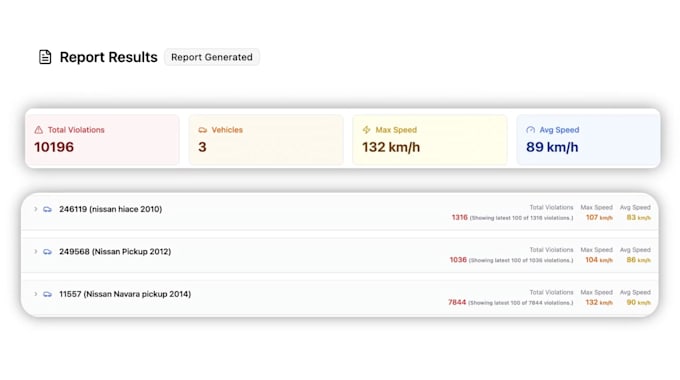The width and height of the screenshot is (680, 380).
Task: Click the warning triangle icon in Total Violations
Action: (x=39, y=130)
